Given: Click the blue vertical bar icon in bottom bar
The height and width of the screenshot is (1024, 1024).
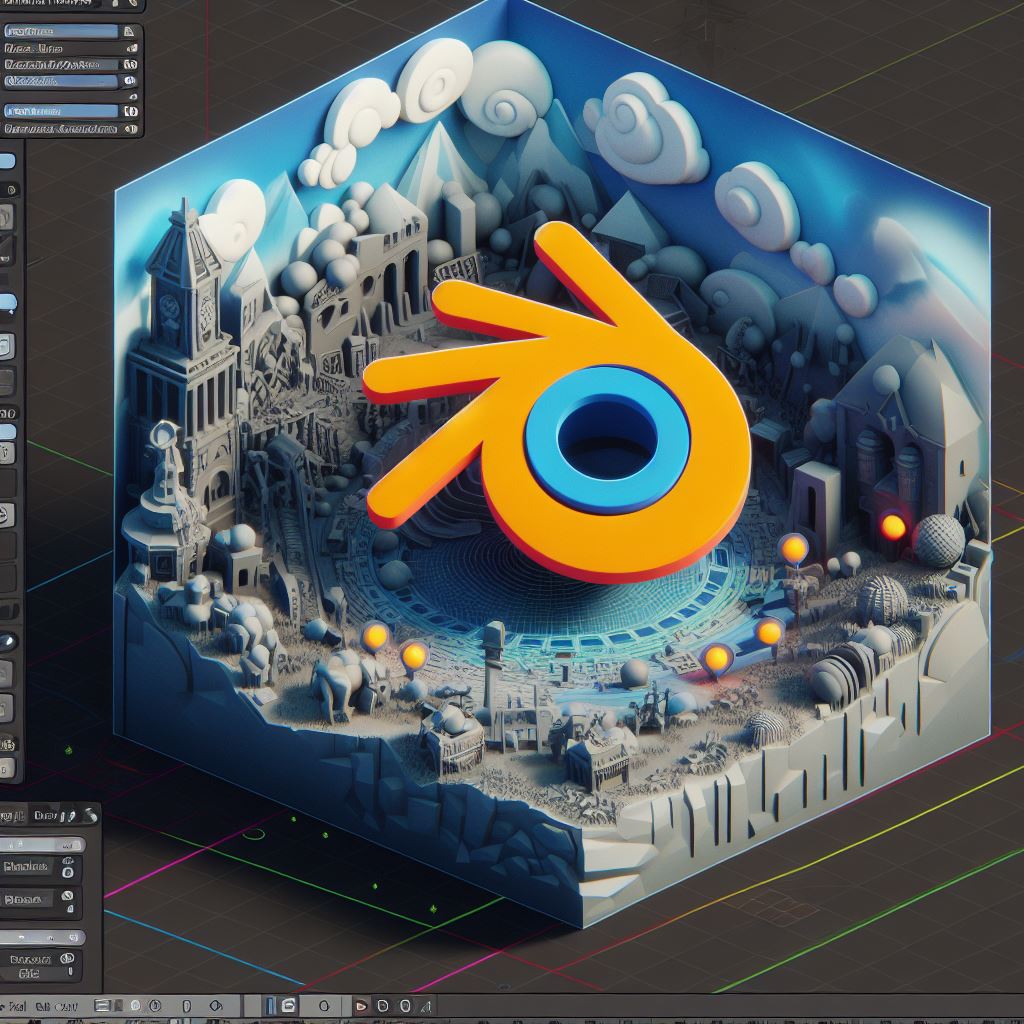Looking at the screenshot, I should point(270,1006).
